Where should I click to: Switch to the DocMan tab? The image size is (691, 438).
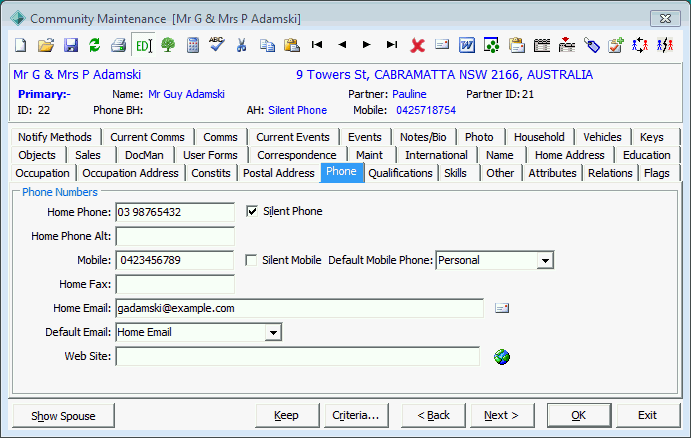[144, 155]
